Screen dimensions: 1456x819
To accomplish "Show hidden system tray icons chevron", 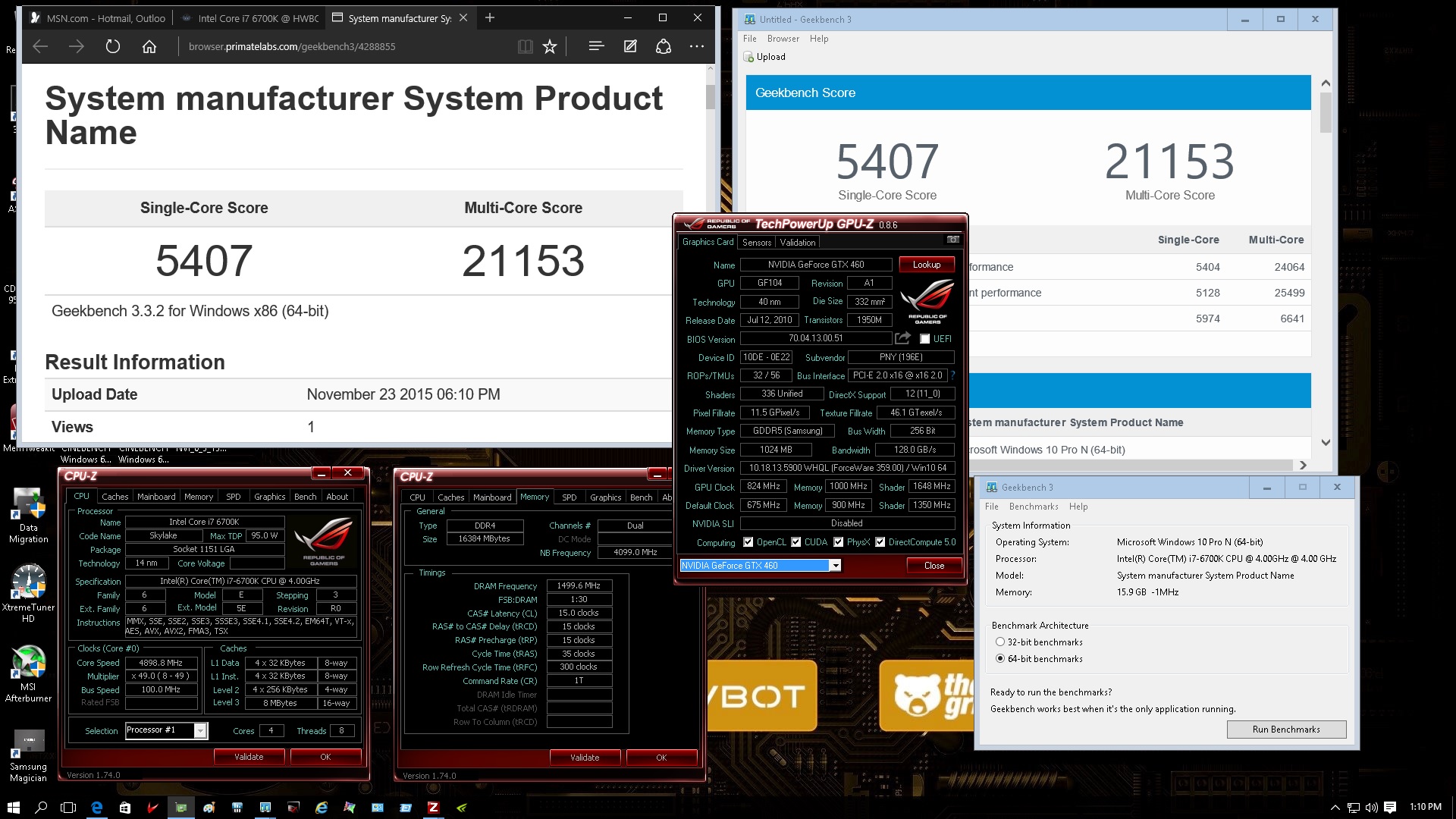I will (1335, 808).
